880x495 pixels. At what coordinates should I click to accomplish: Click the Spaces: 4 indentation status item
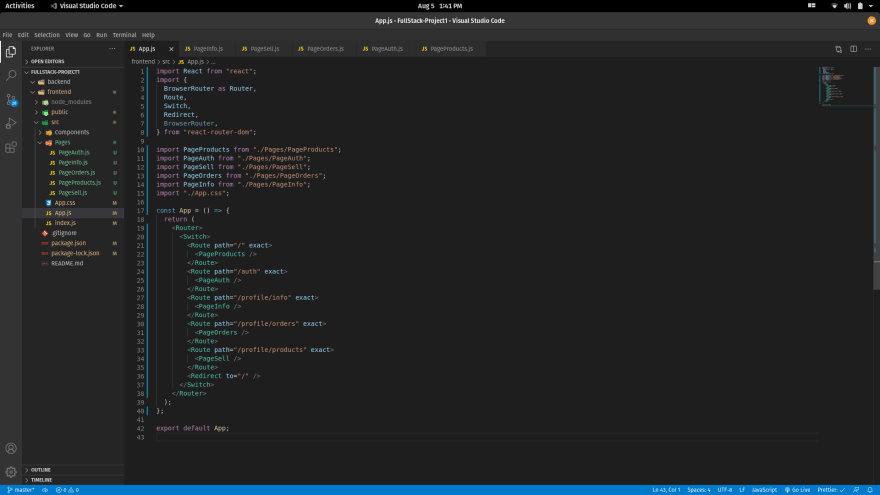coord(699,490)
